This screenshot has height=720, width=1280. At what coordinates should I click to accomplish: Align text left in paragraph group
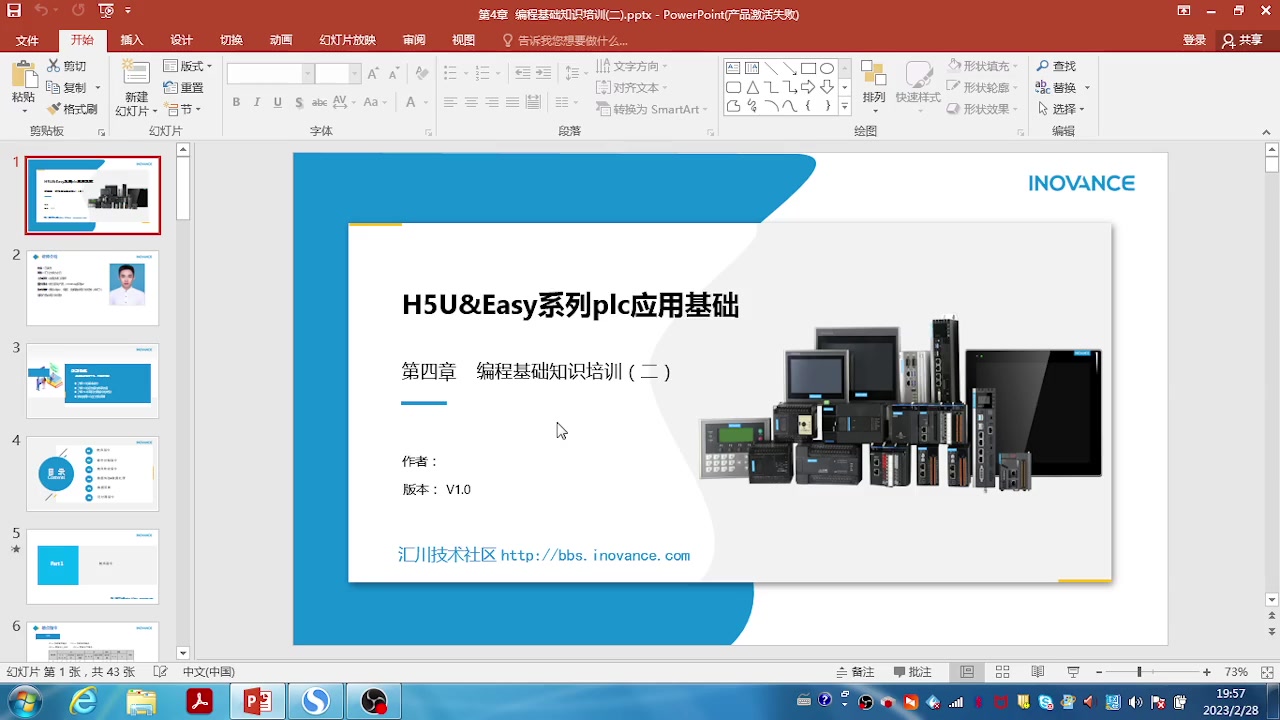coord(450,102)
